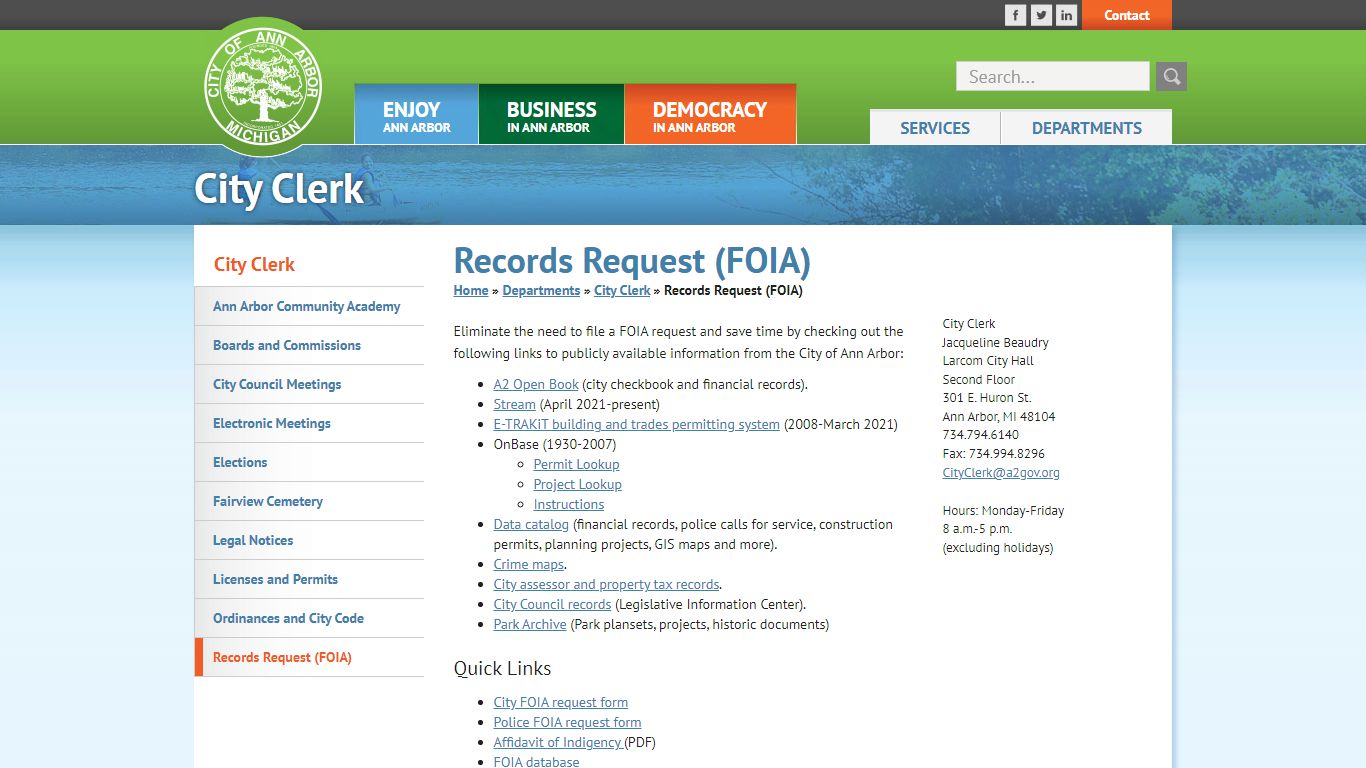Screen dimensions: 1366x768
Task: Click the Home breadcrumb link
Action: [x=471, y=291]
